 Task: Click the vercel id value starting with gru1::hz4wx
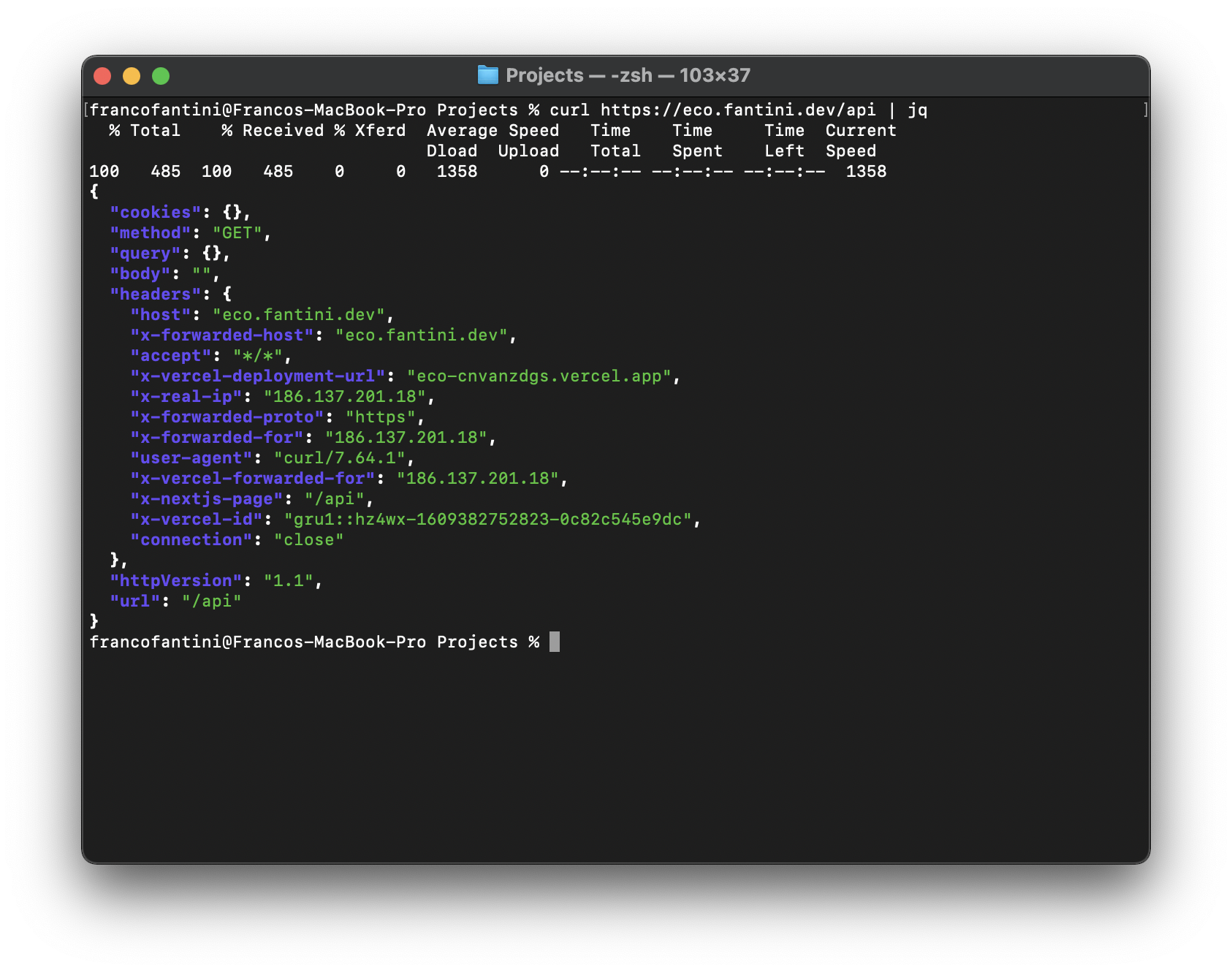click(487, 519)
